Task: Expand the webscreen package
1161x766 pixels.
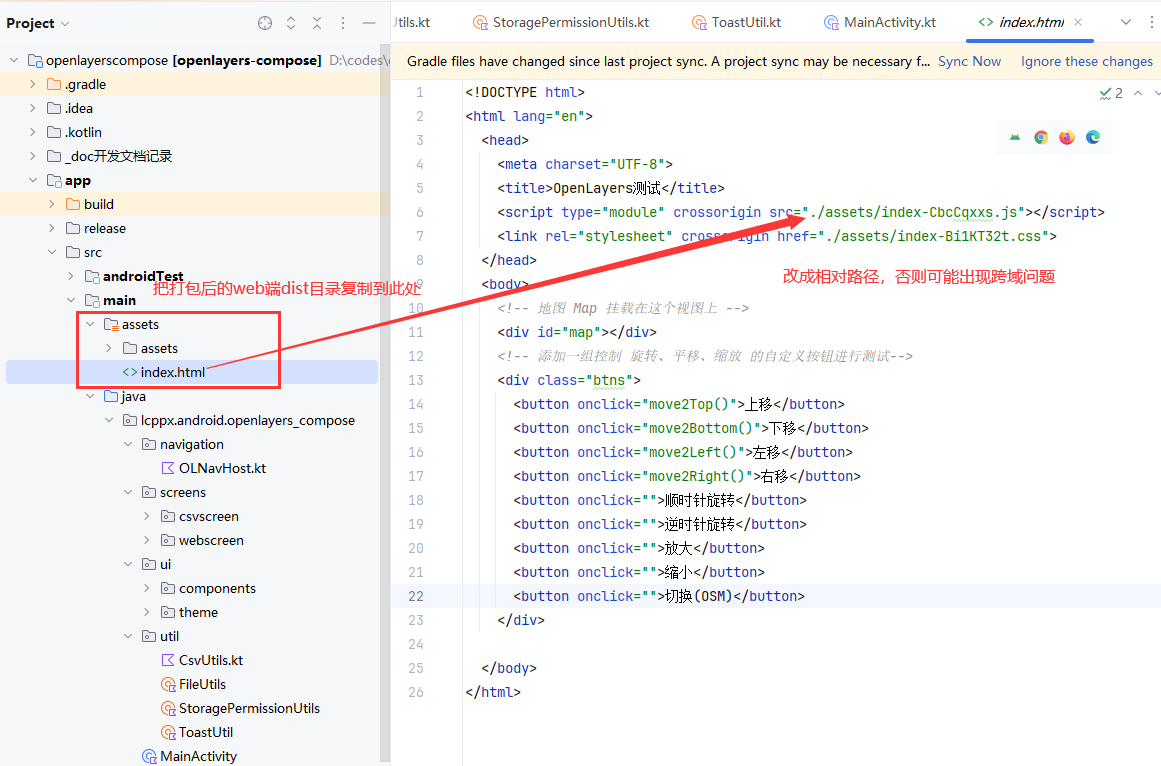Action: tap(147, 540)
